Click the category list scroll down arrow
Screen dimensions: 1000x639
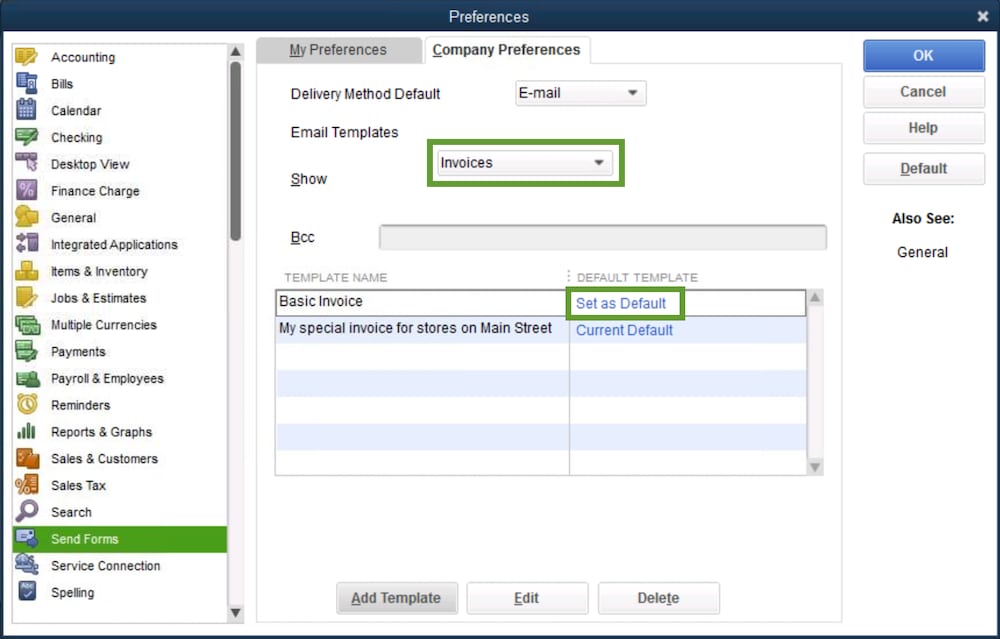click(x=236, y=613)
